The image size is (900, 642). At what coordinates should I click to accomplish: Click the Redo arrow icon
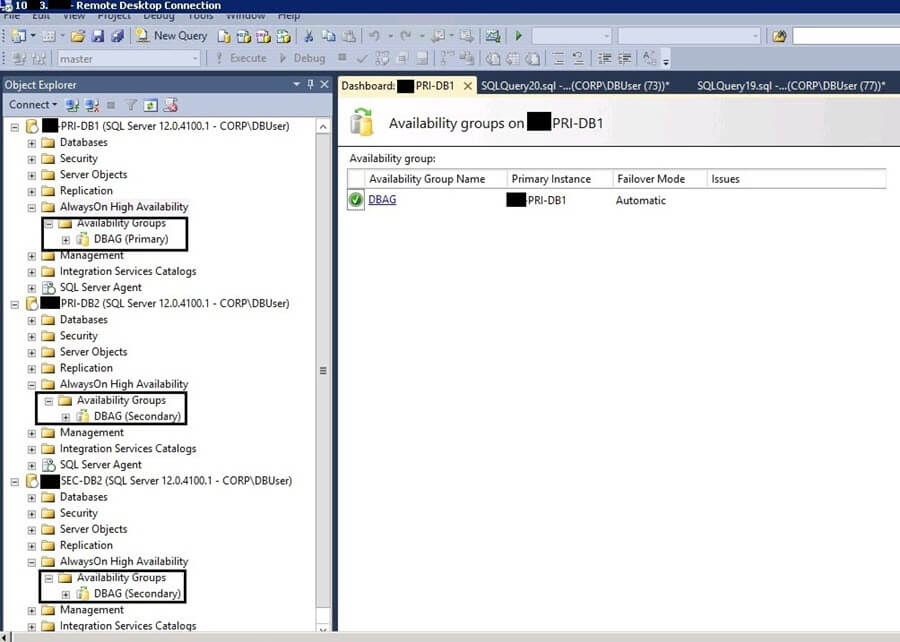click(406, 36)
